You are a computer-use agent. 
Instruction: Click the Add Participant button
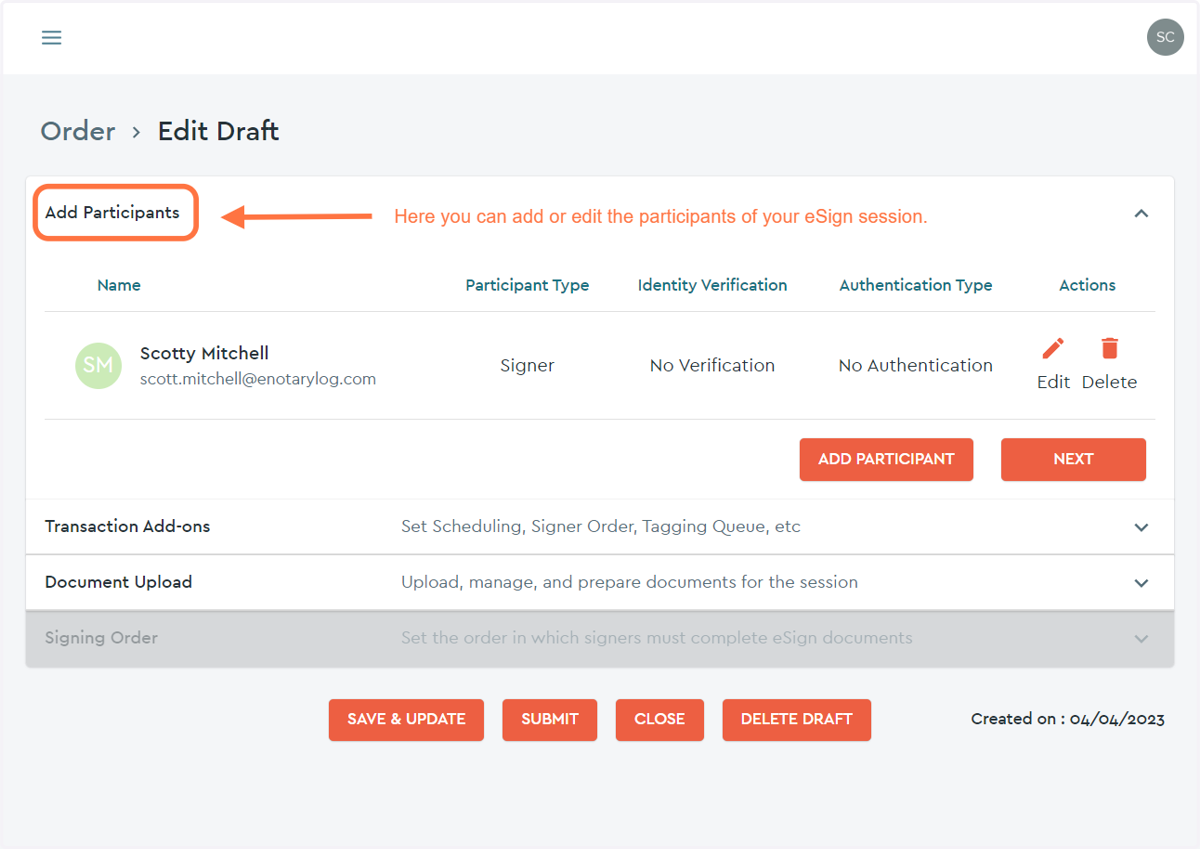click(886, 459)
